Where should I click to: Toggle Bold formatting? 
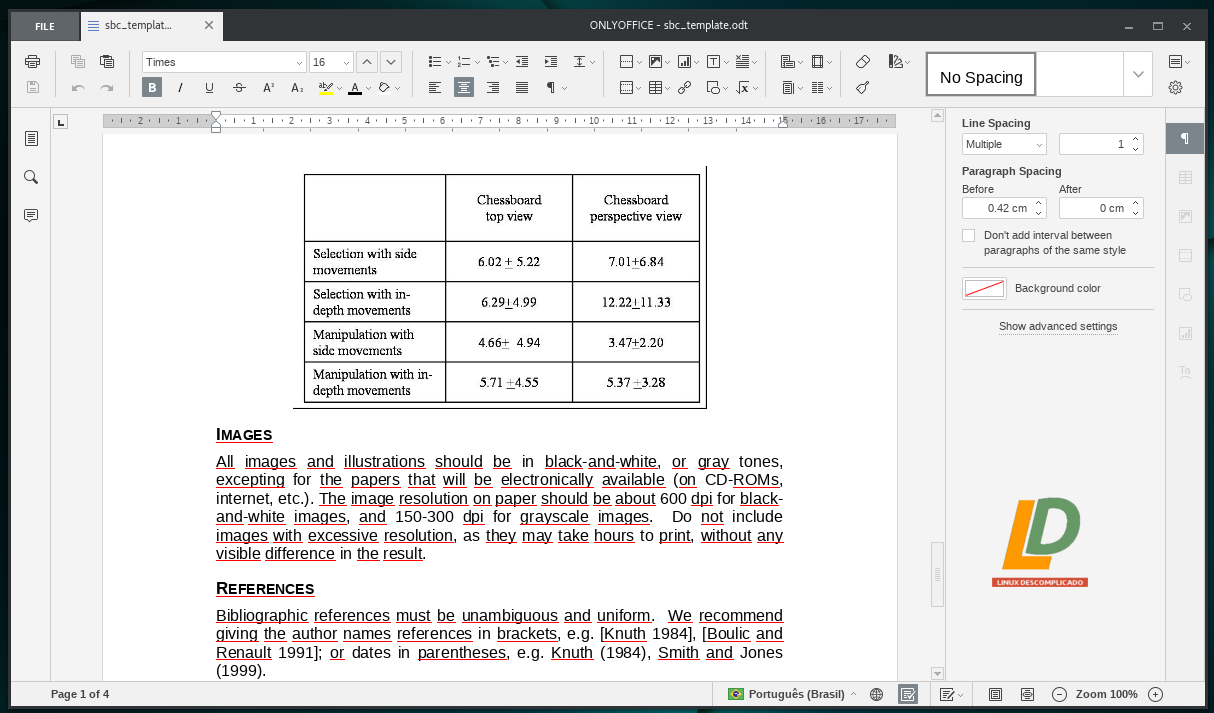[152, 88]
